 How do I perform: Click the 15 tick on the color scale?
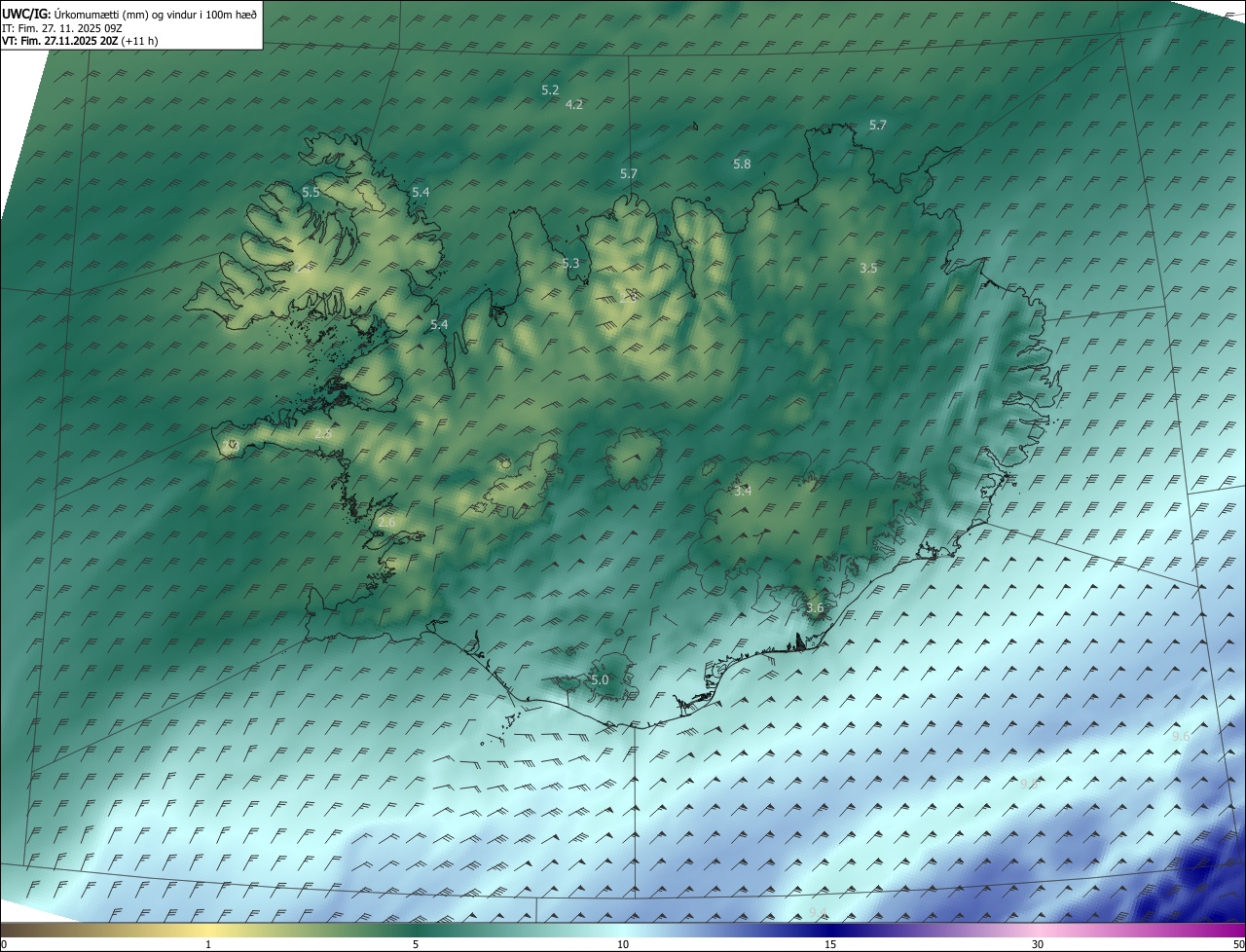pos(830,944)
